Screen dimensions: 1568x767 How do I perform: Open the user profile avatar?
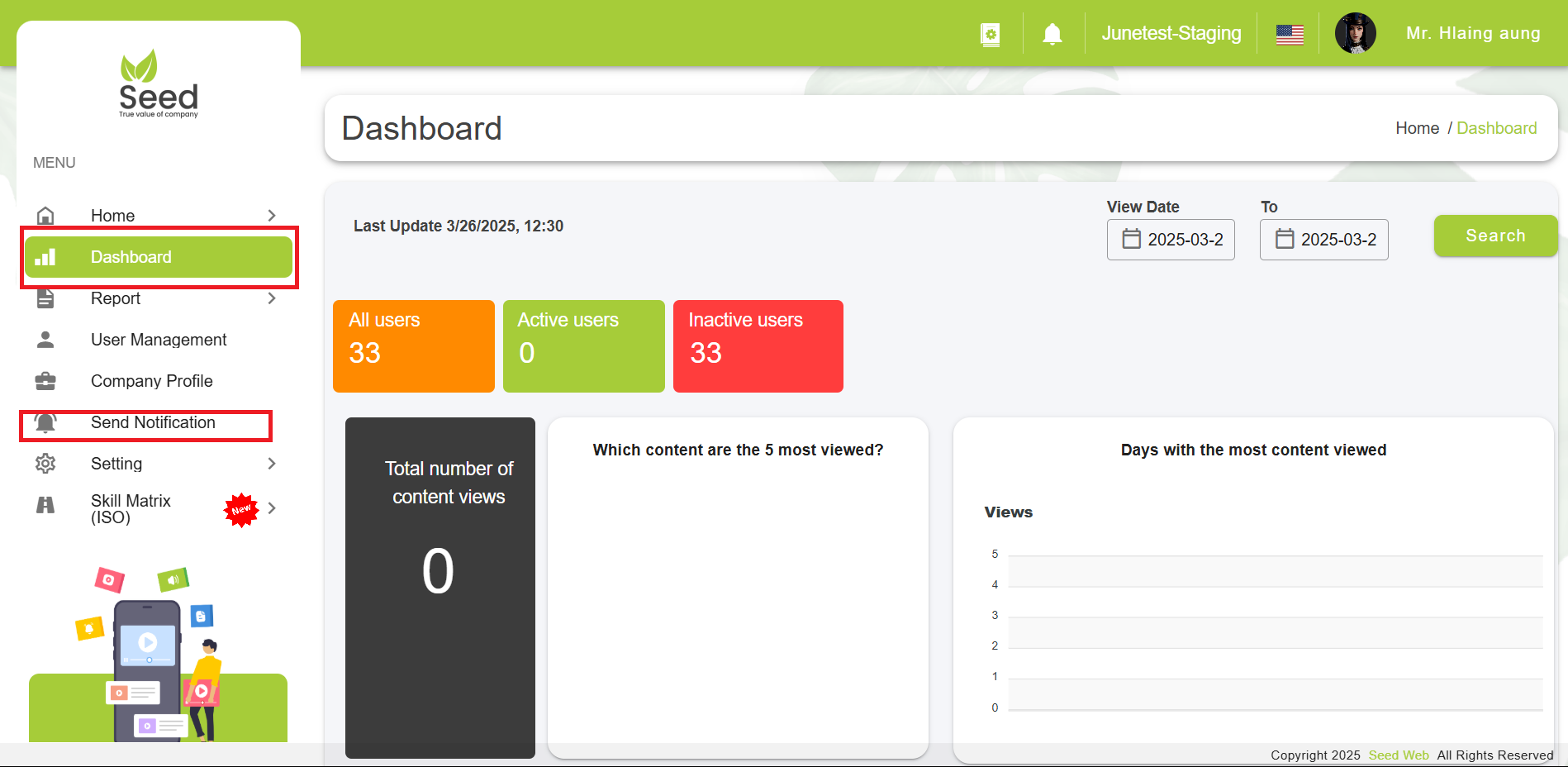(1355, 34)
